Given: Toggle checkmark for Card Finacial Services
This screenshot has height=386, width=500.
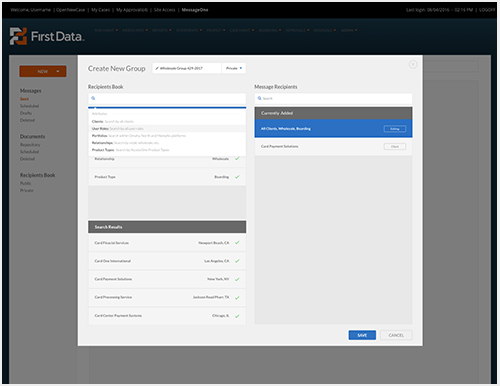Looking at the screenshot, I should pyautogui.click(x=237, y=243).
